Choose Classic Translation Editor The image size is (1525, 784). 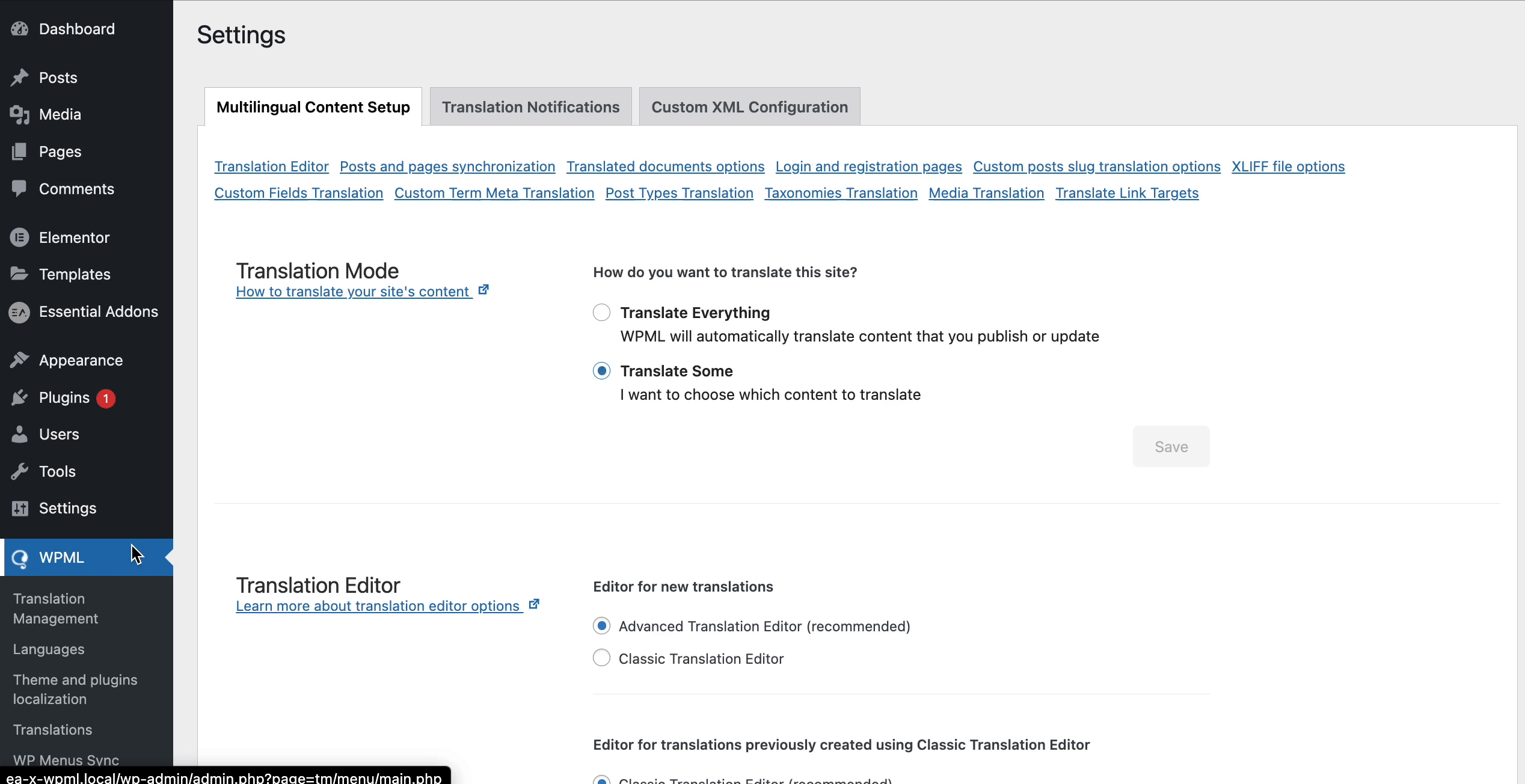(x=601, y=658)
